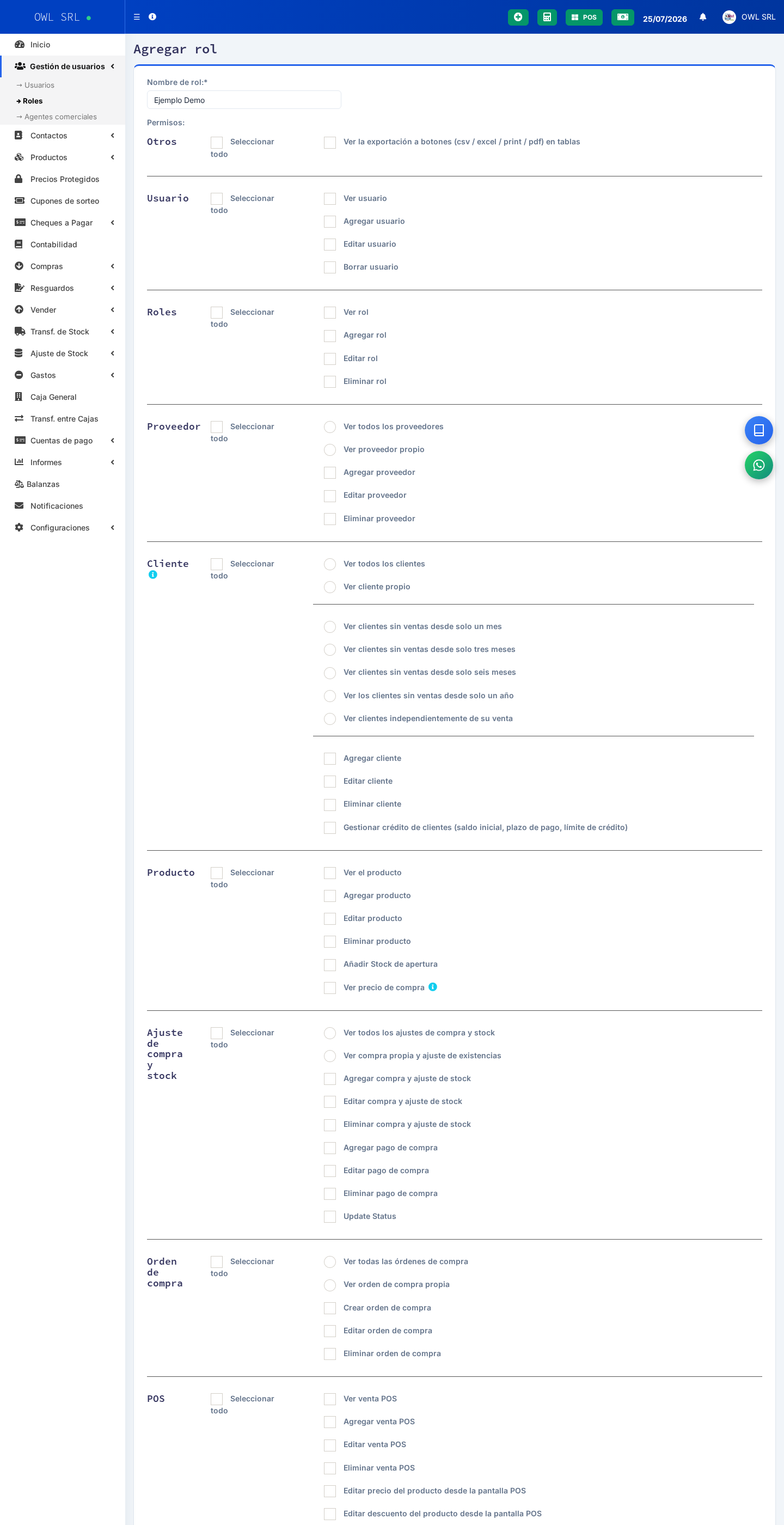Screen dimensions: 784x1525
Task: Open the Inicio menu item
Action: (x=62, y=45)
